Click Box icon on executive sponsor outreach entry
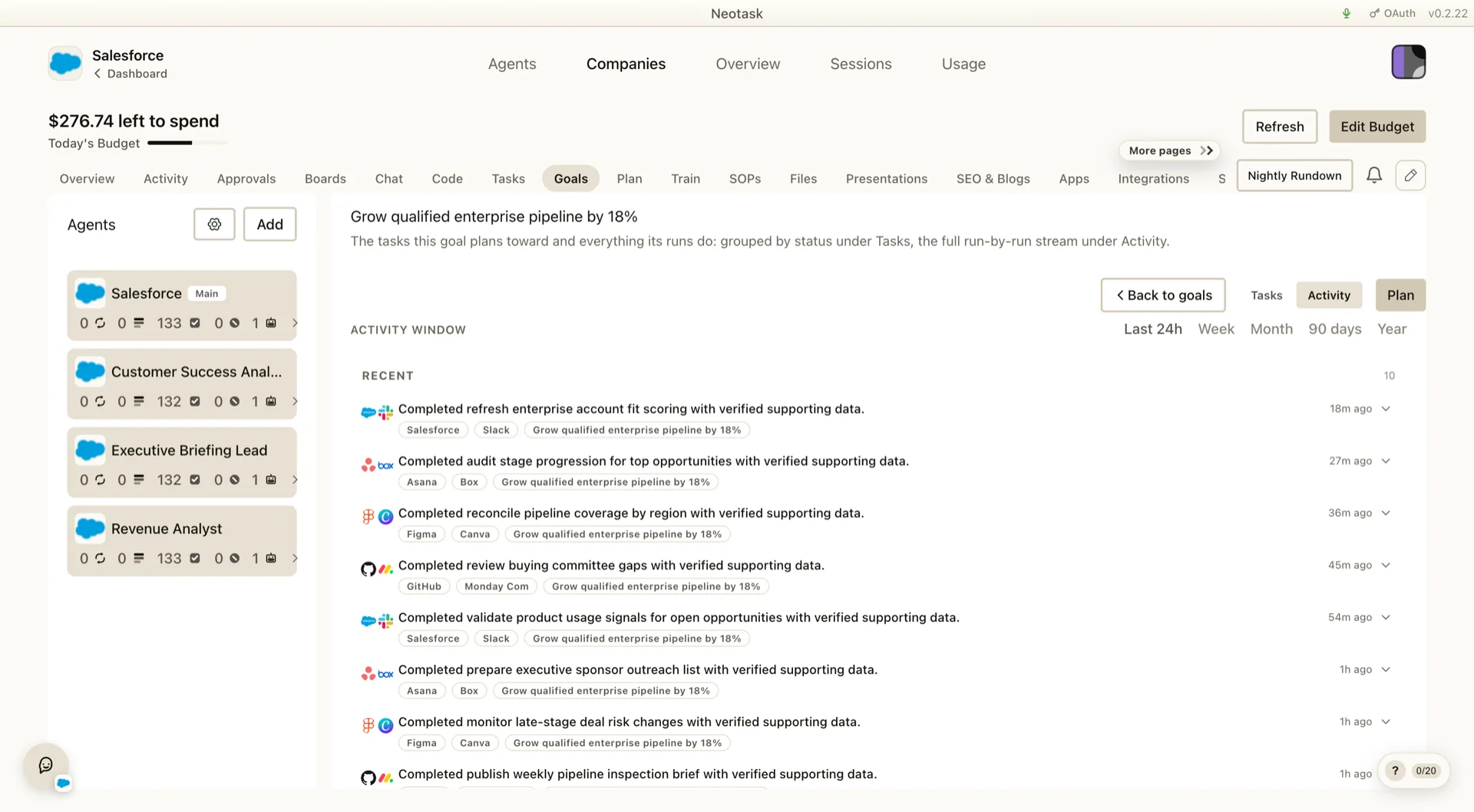Screen dimensions: 1474x812 pyautogui.click(x=386, y=674)
